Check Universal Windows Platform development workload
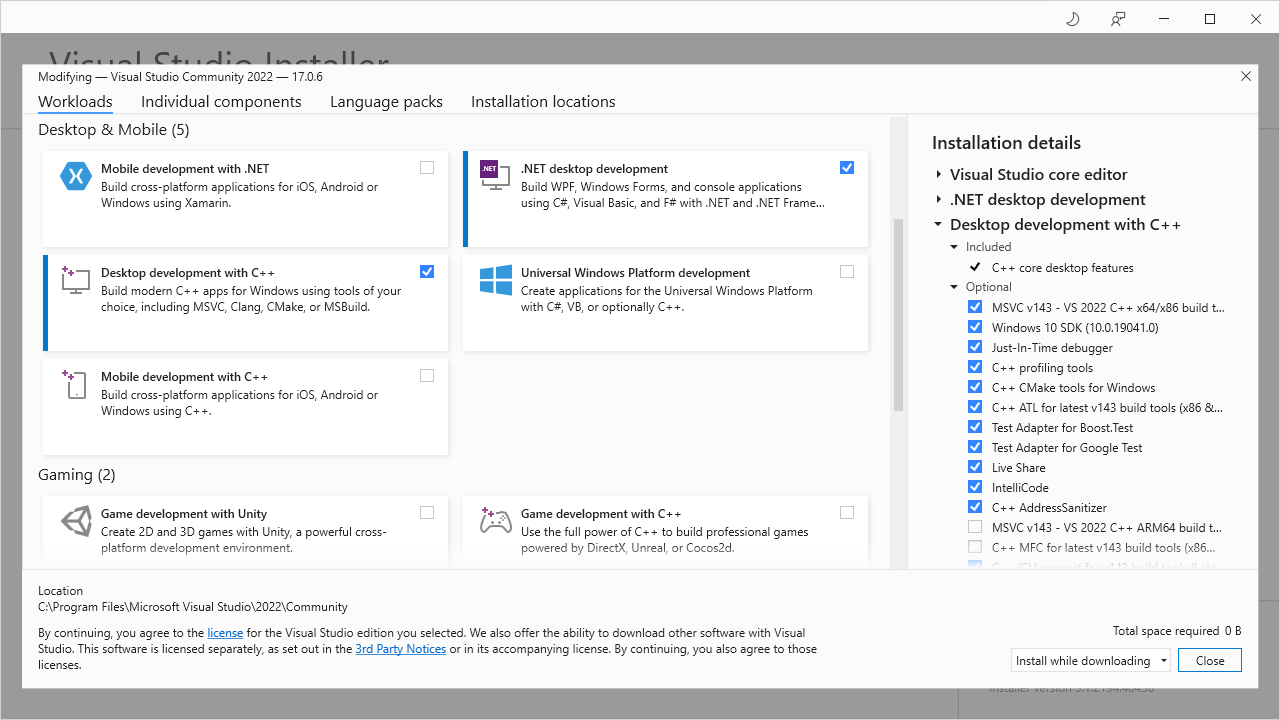Viewport: 1280px width, 720px height. [x=847, y=272]
